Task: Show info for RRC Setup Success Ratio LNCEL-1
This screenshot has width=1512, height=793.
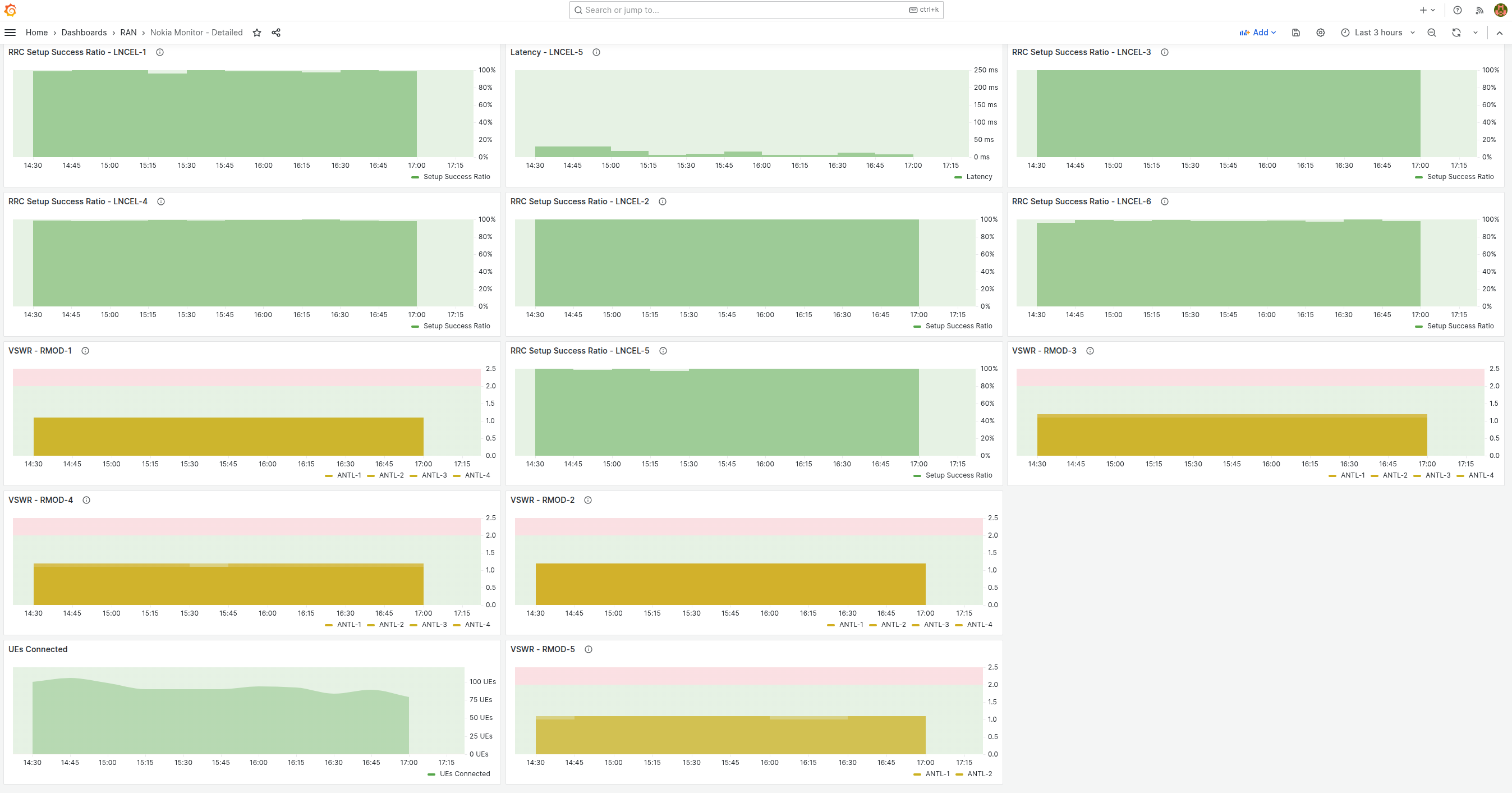Action: (160, 52)
